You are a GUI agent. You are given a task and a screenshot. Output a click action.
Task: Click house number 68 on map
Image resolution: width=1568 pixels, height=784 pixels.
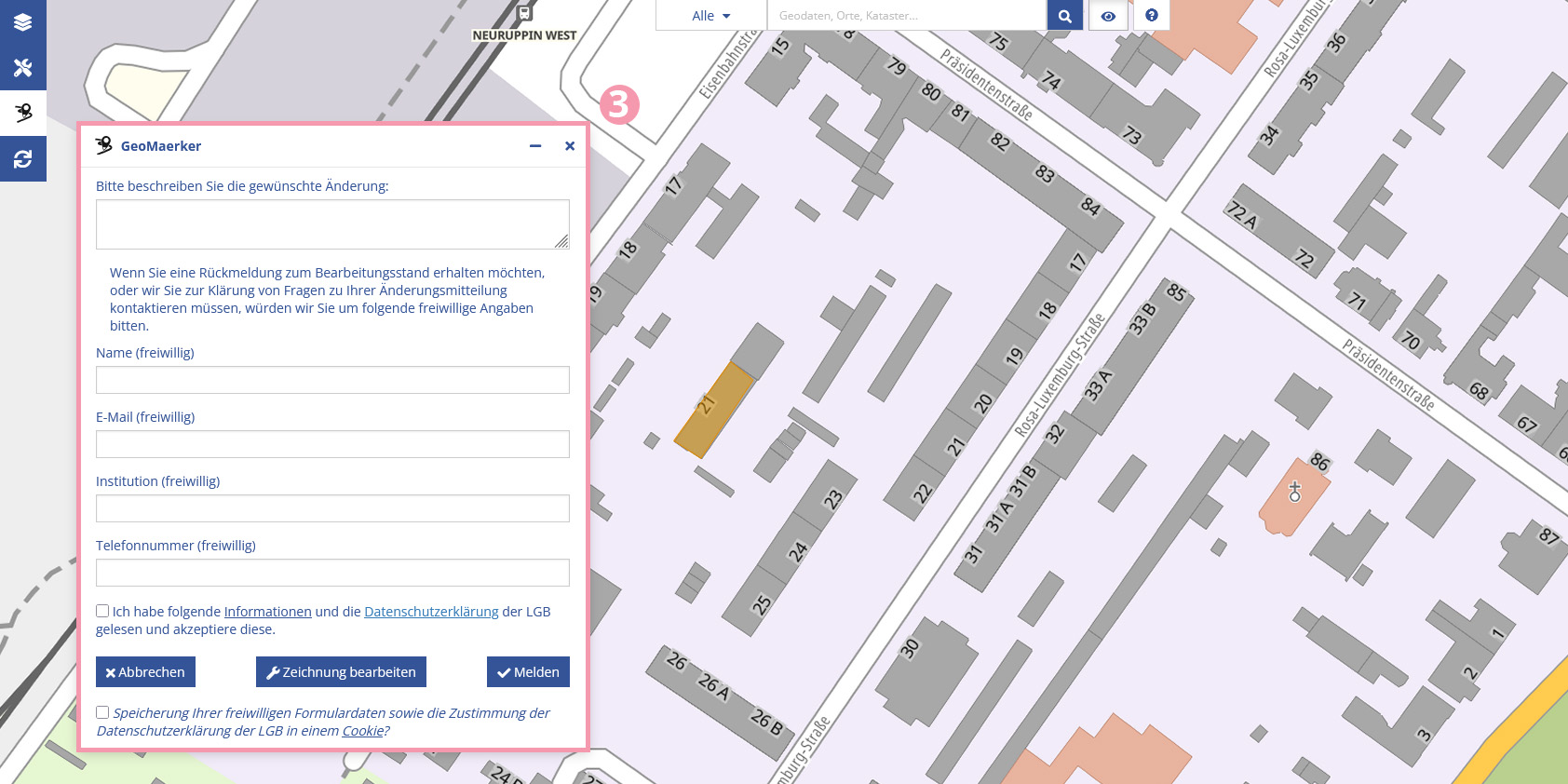[x=1479, y=392]
